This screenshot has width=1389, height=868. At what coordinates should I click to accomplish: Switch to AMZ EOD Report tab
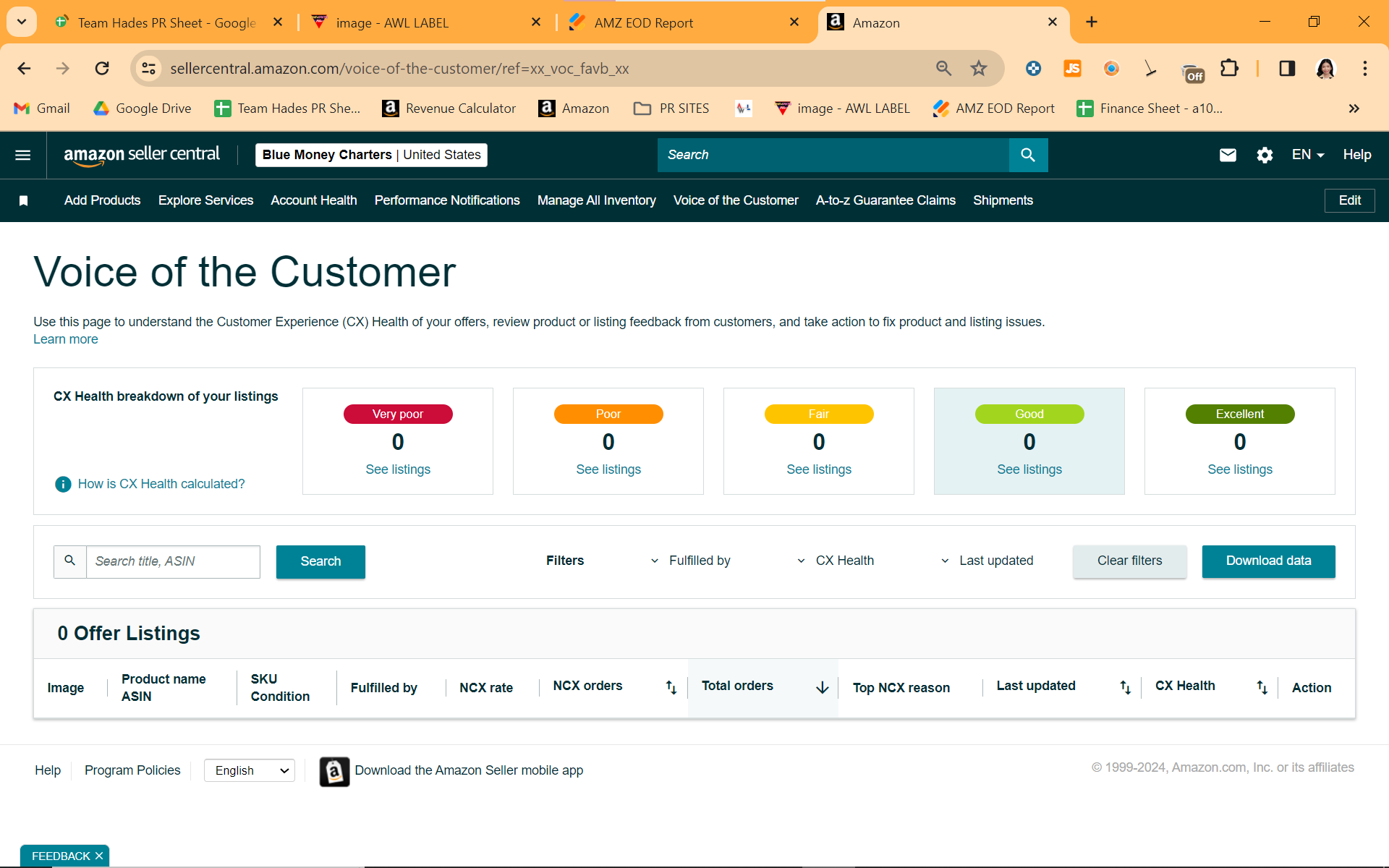[x=684, y=23]
